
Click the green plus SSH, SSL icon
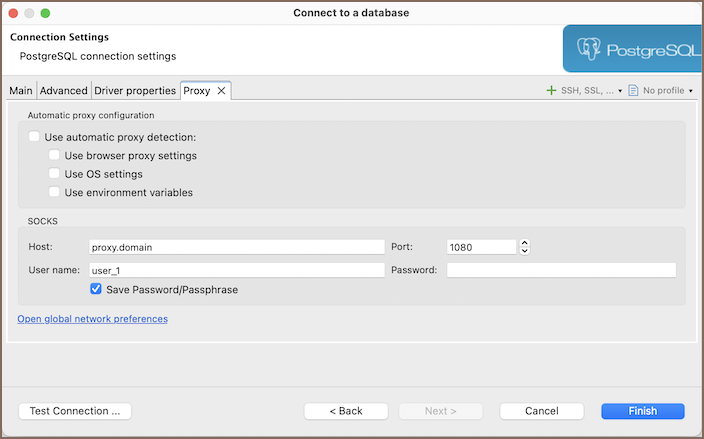coord(551,90)
